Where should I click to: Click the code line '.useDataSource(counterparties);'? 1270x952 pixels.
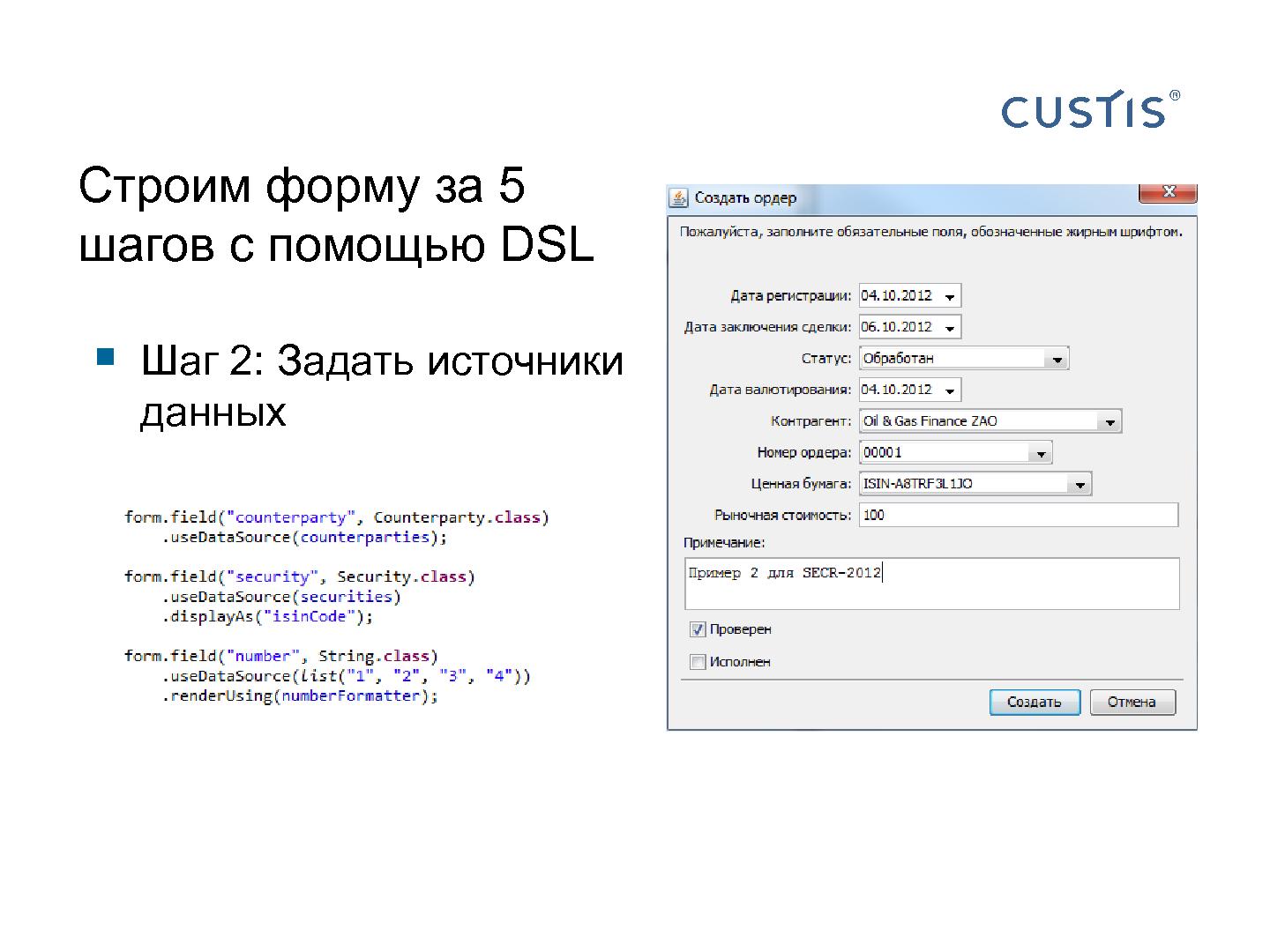pyautogui.click(x=304, y=537)
